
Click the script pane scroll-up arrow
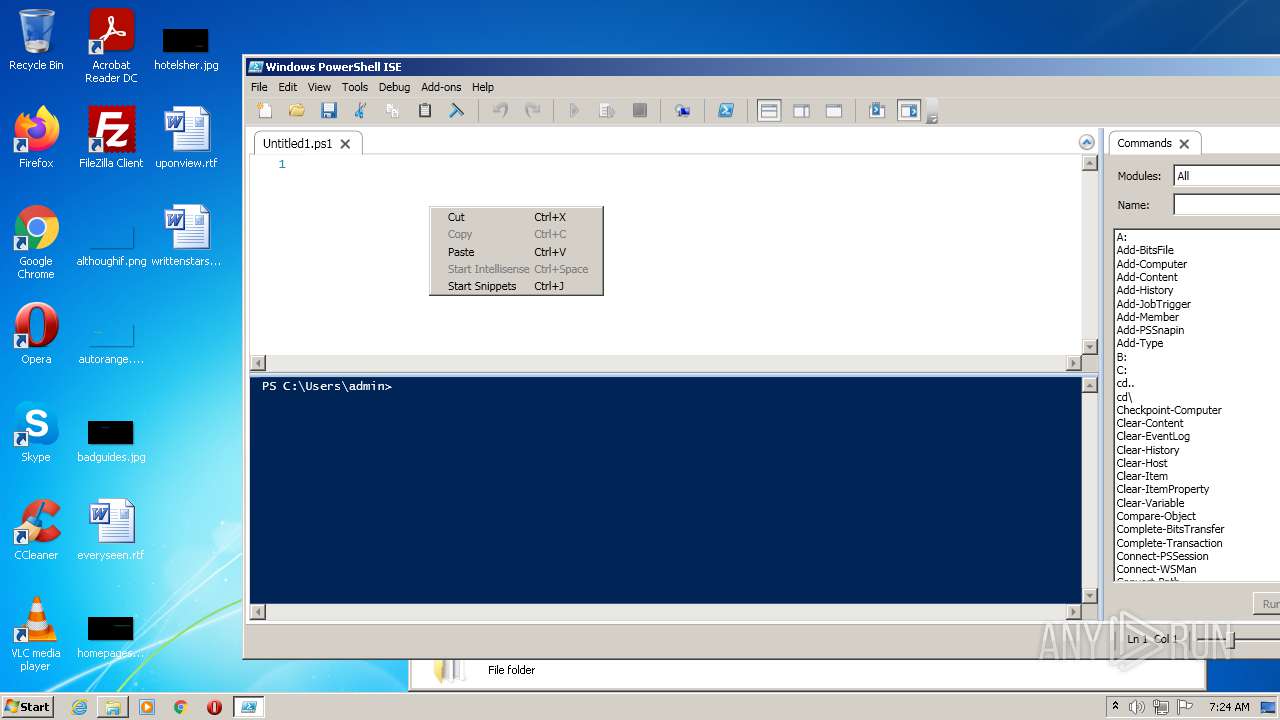(x=1090, y=163)
